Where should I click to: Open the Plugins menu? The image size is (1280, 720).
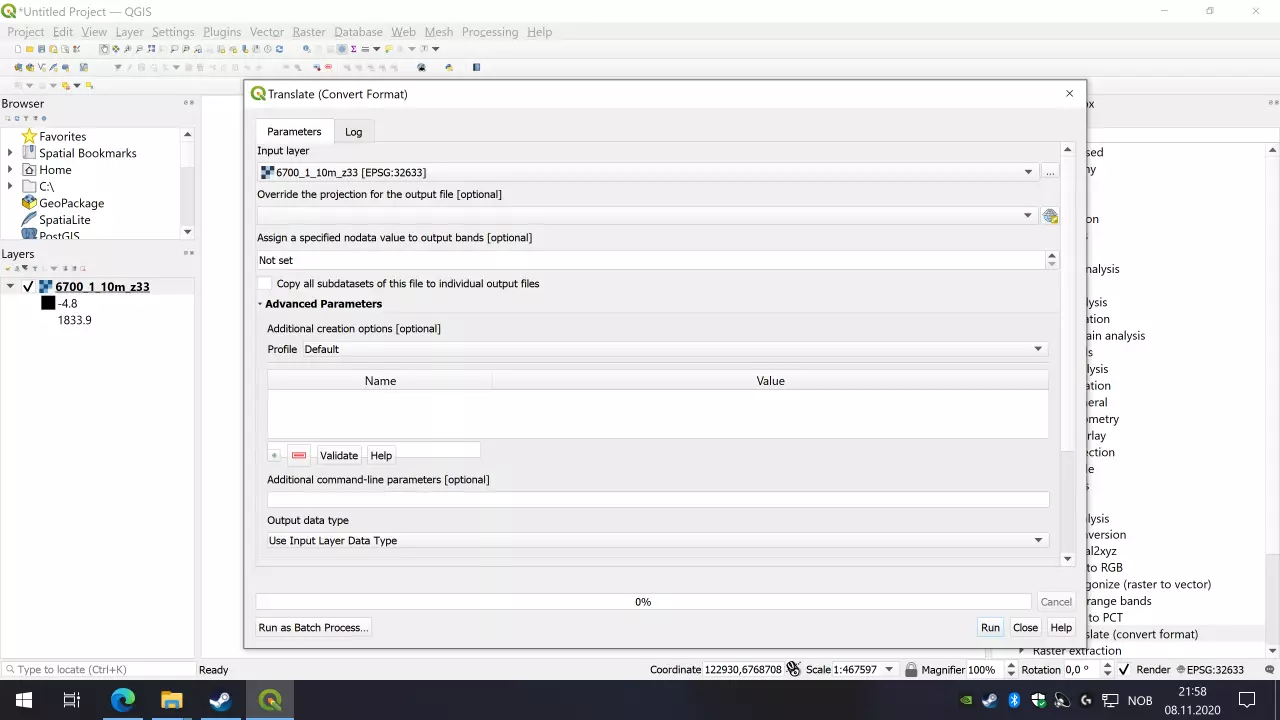point(222,32)
